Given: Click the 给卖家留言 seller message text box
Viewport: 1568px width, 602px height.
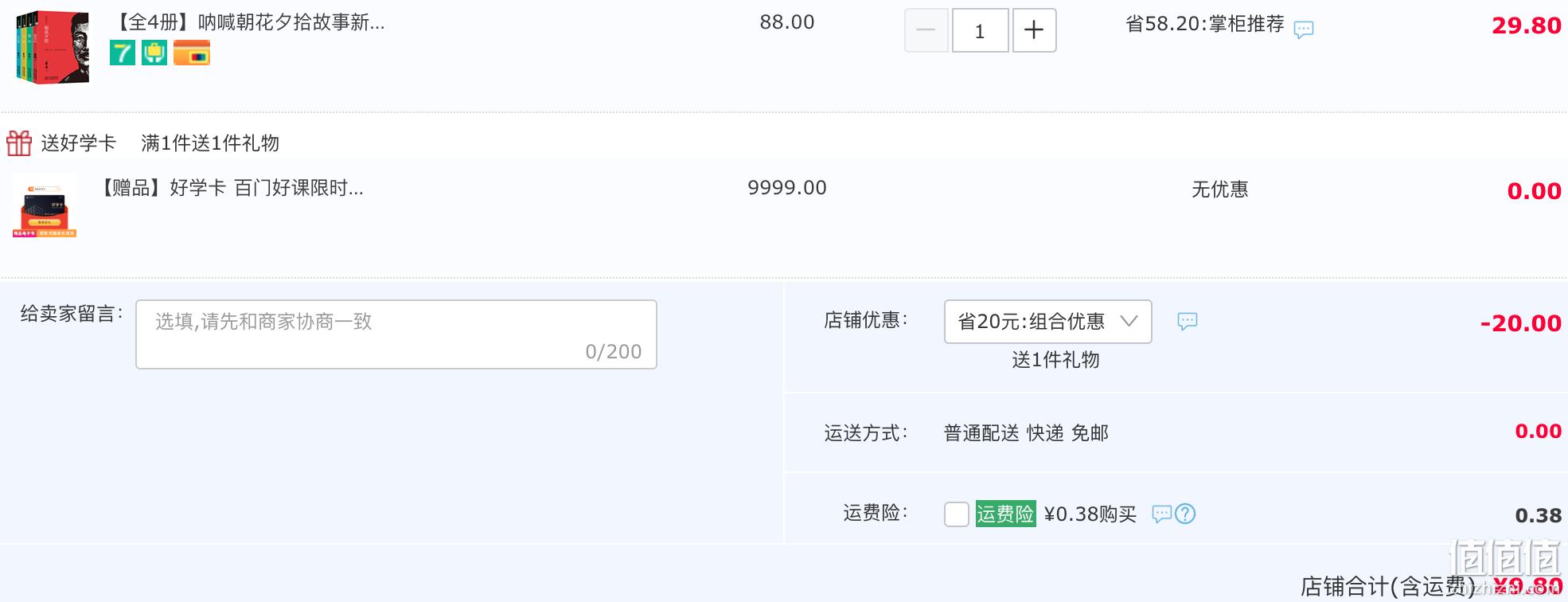Looking at the screenshot, I should tap(396, 334).
